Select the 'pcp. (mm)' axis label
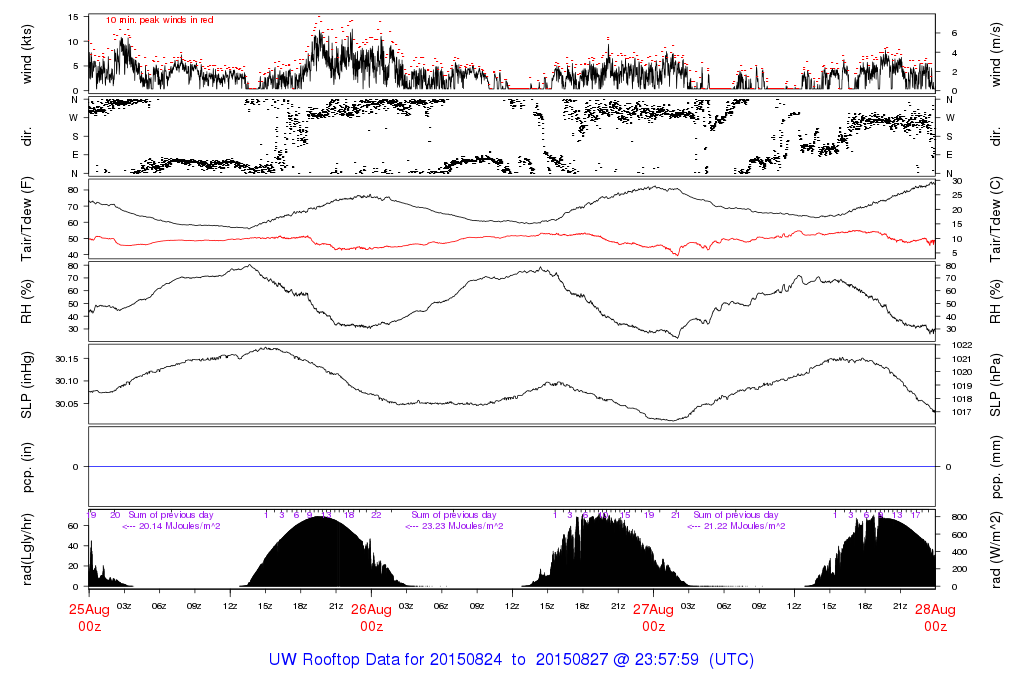 [995, 466]
